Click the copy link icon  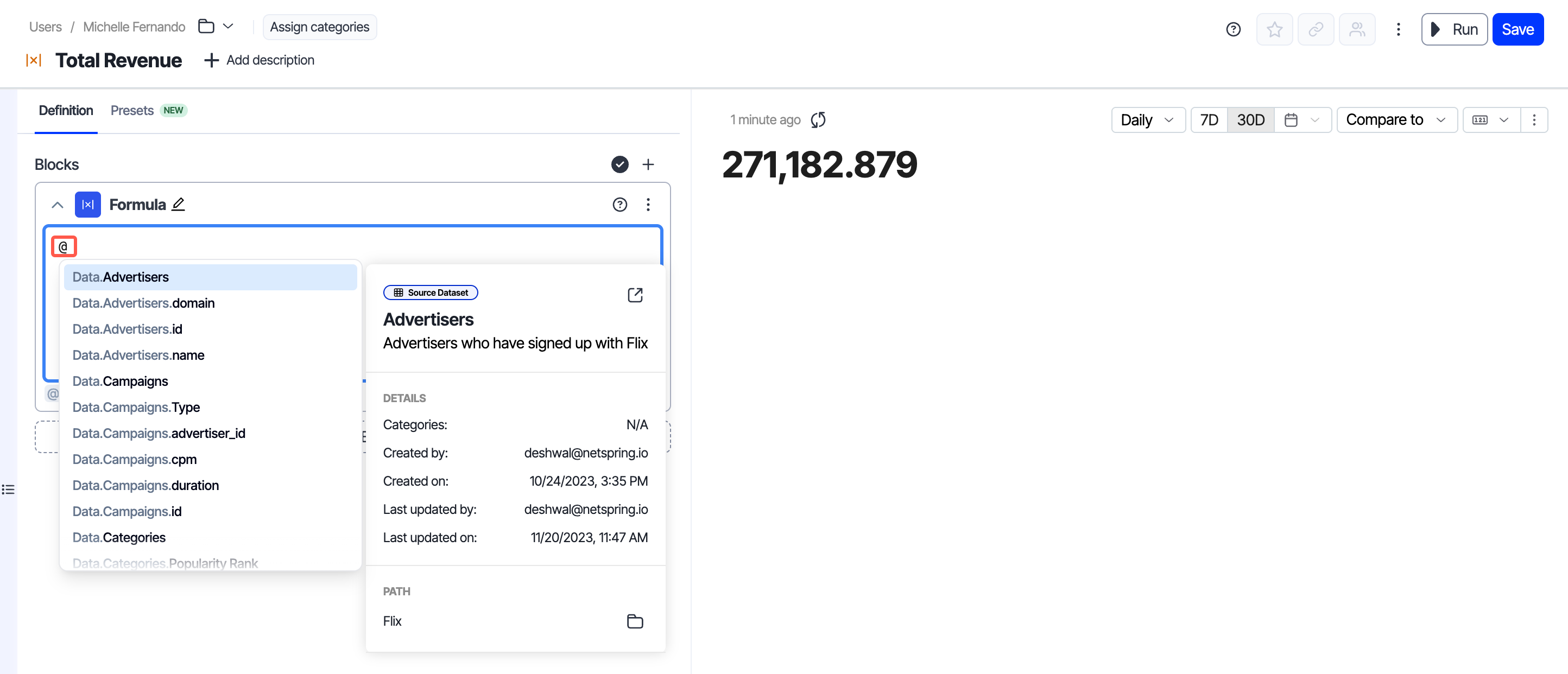pos(1316,29)
